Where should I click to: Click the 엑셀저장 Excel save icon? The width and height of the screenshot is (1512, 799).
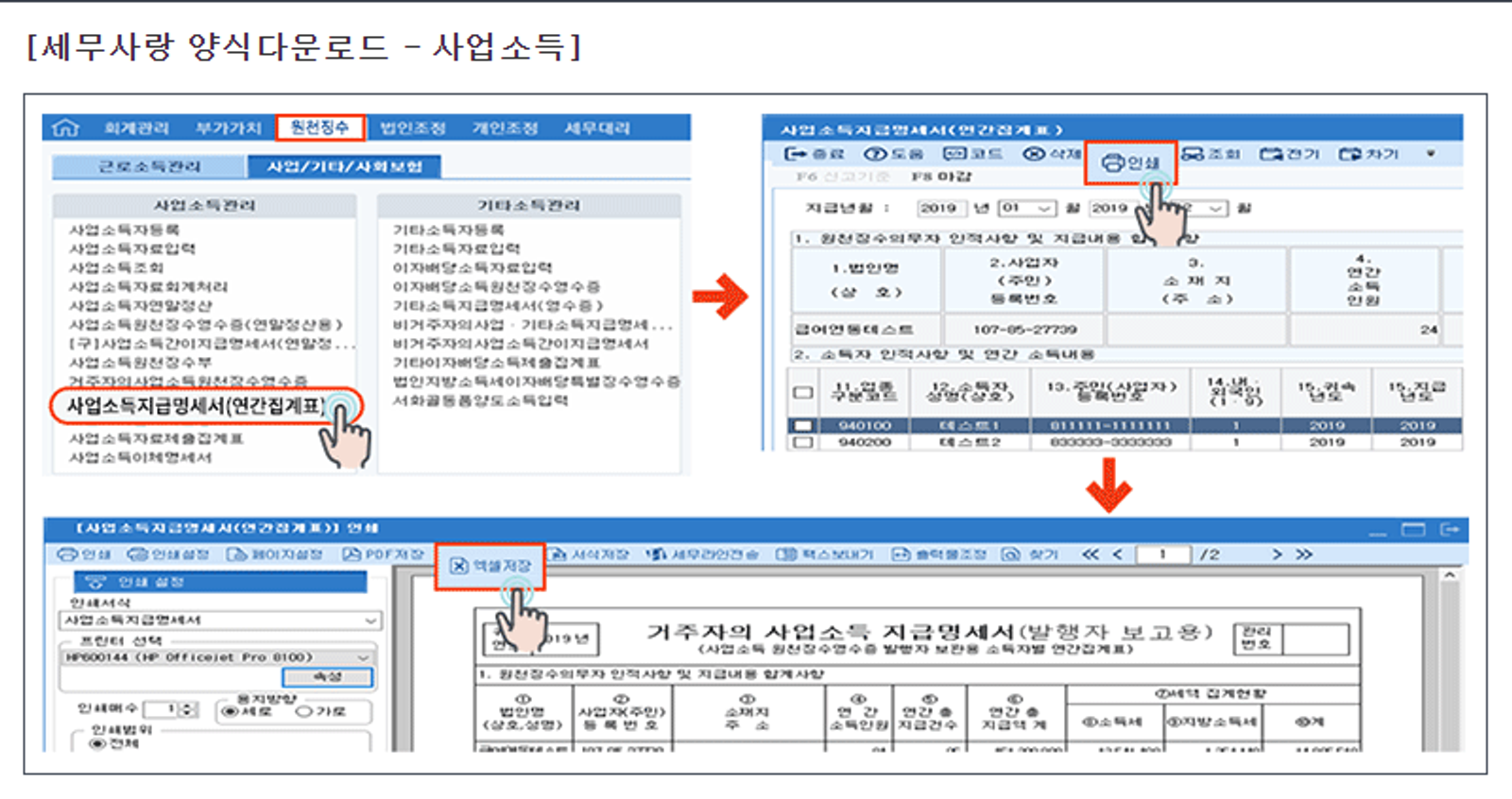pos(490,566)
